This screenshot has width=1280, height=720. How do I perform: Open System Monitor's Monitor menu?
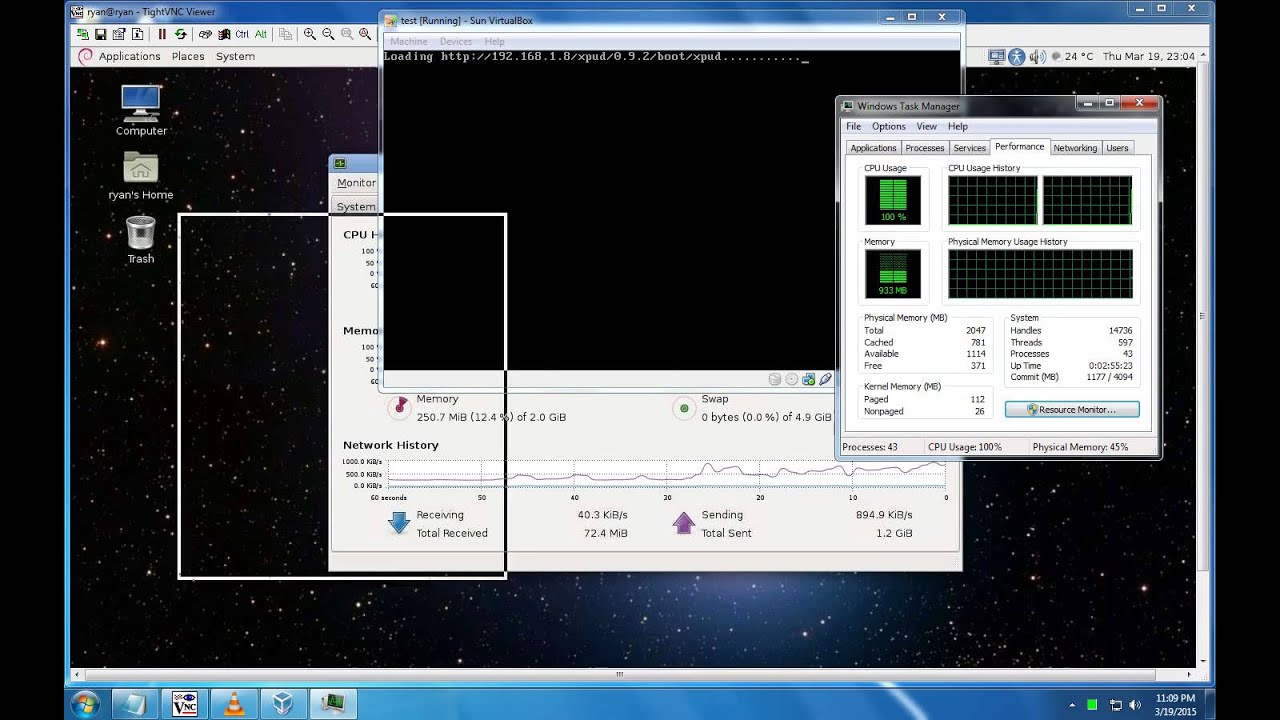(x=356, y=183)
